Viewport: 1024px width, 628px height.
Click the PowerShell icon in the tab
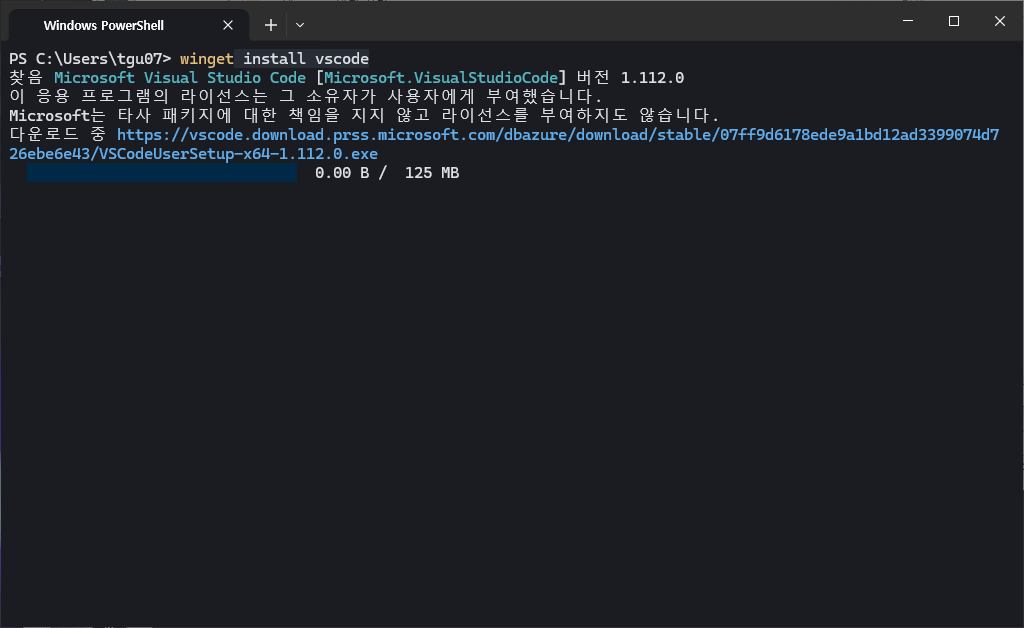(x=24, y=25)
